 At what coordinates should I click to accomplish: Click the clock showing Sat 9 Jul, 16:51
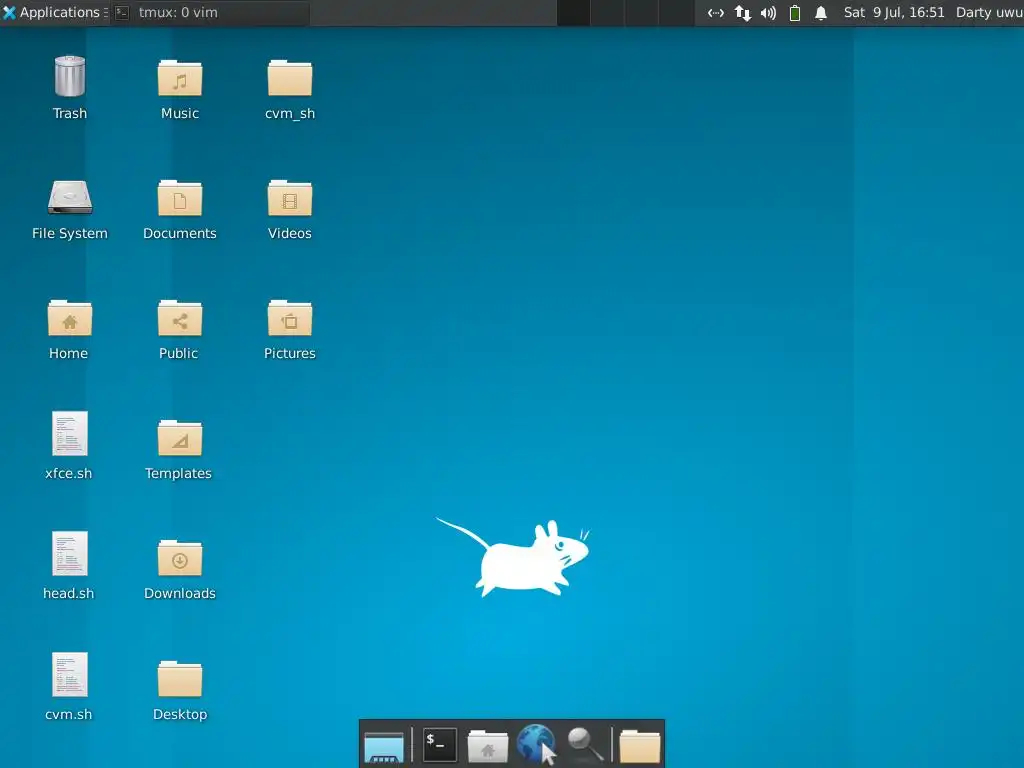(894, 12)
